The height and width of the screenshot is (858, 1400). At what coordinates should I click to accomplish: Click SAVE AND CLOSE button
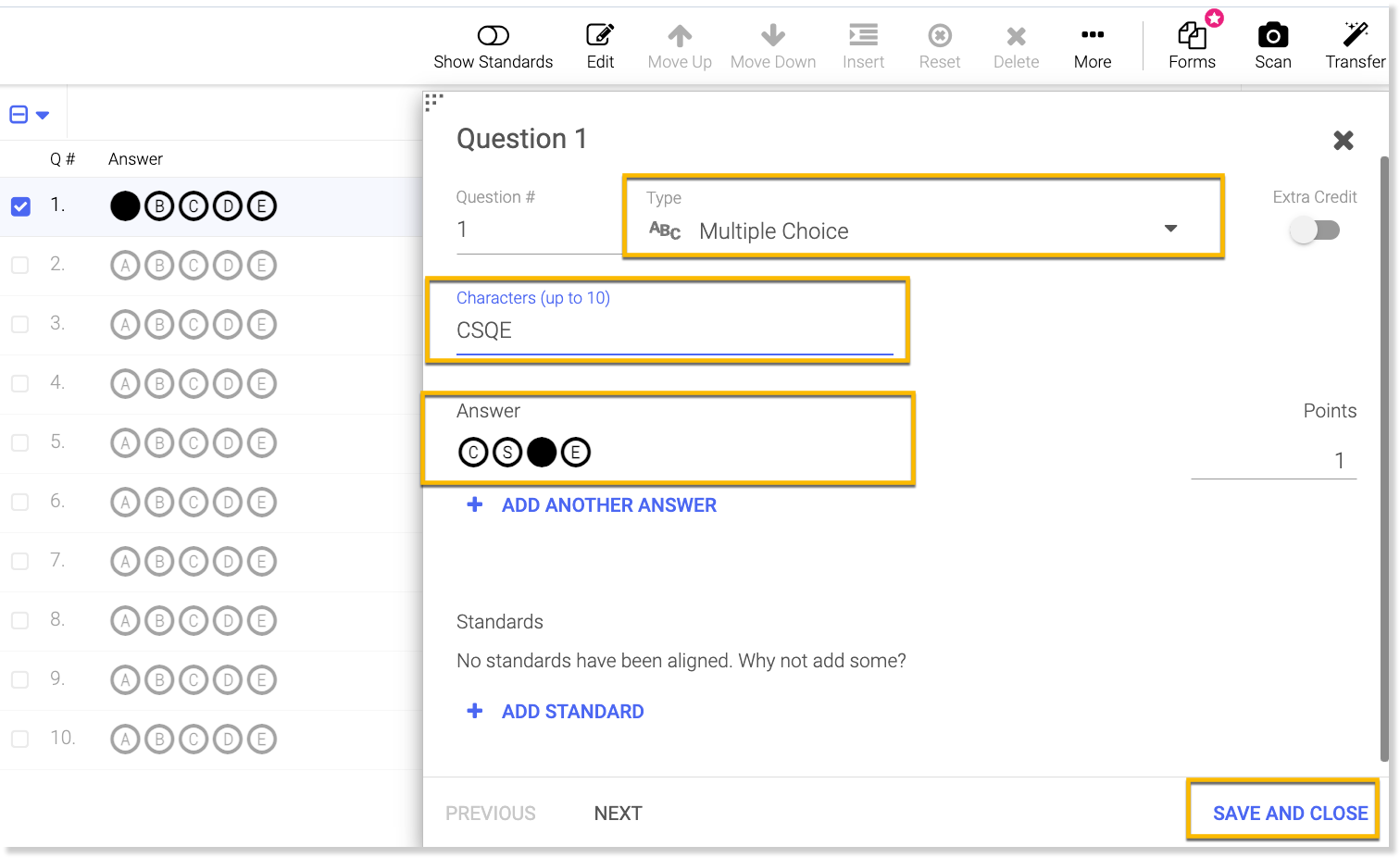tap(1289, 813)
